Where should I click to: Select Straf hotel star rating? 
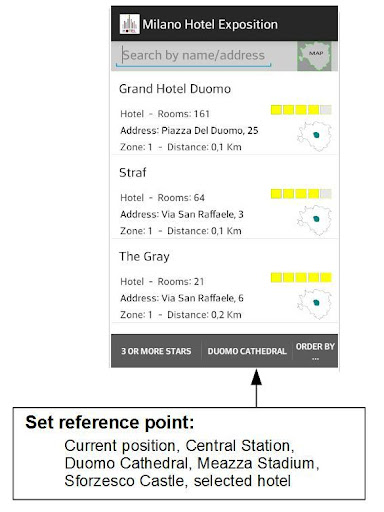[301, 194]
